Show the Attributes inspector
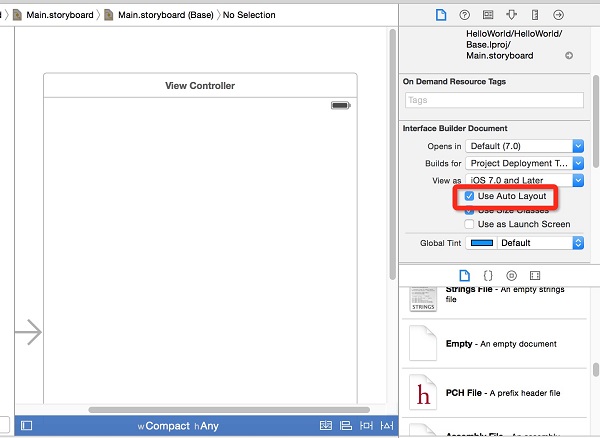Screen dimensions: 600x438 point(512,15)
